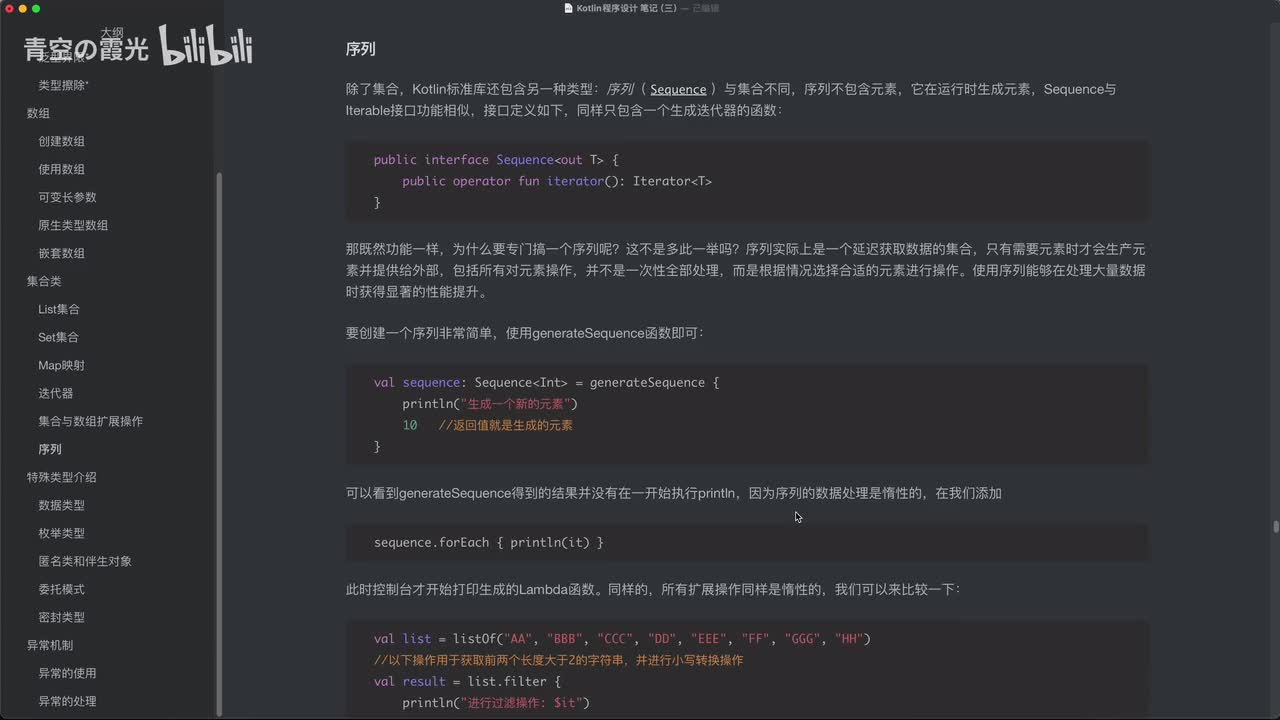Navigate to 可变长参数 in the outline
The image size is (1280, 720).
coord(67,197)
